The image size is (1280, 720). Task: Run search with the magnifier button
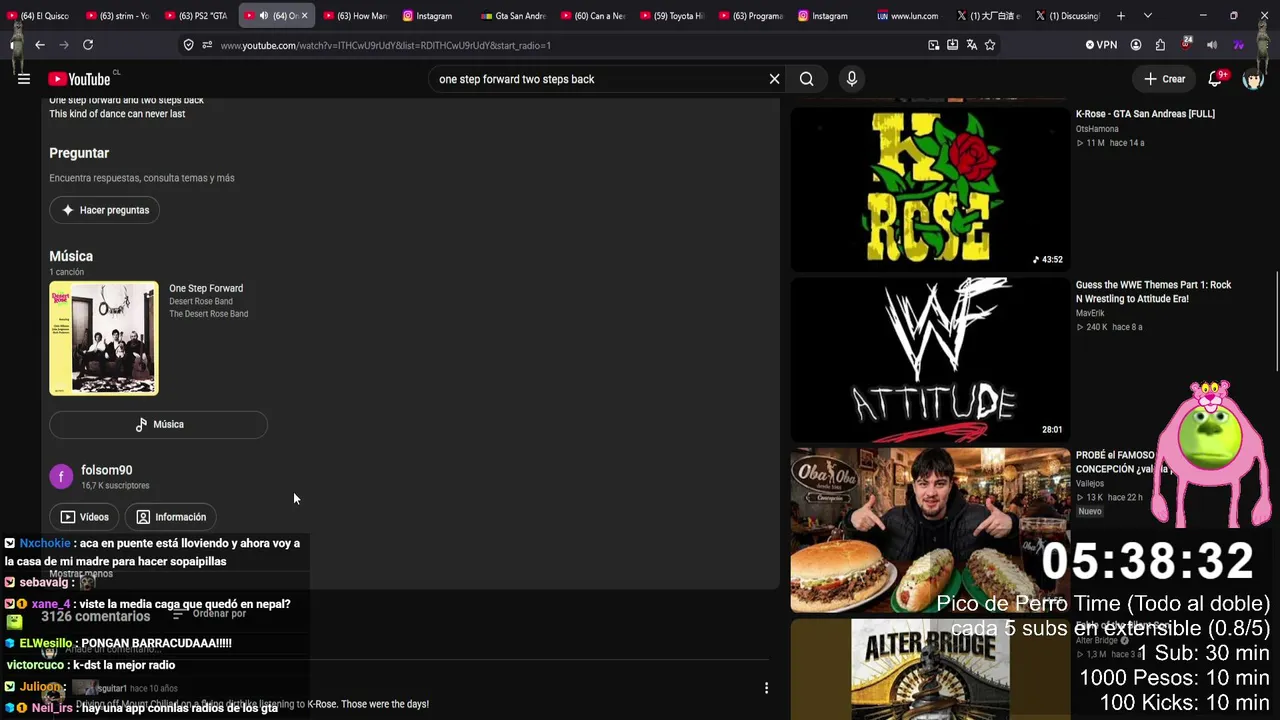[807, 79]
